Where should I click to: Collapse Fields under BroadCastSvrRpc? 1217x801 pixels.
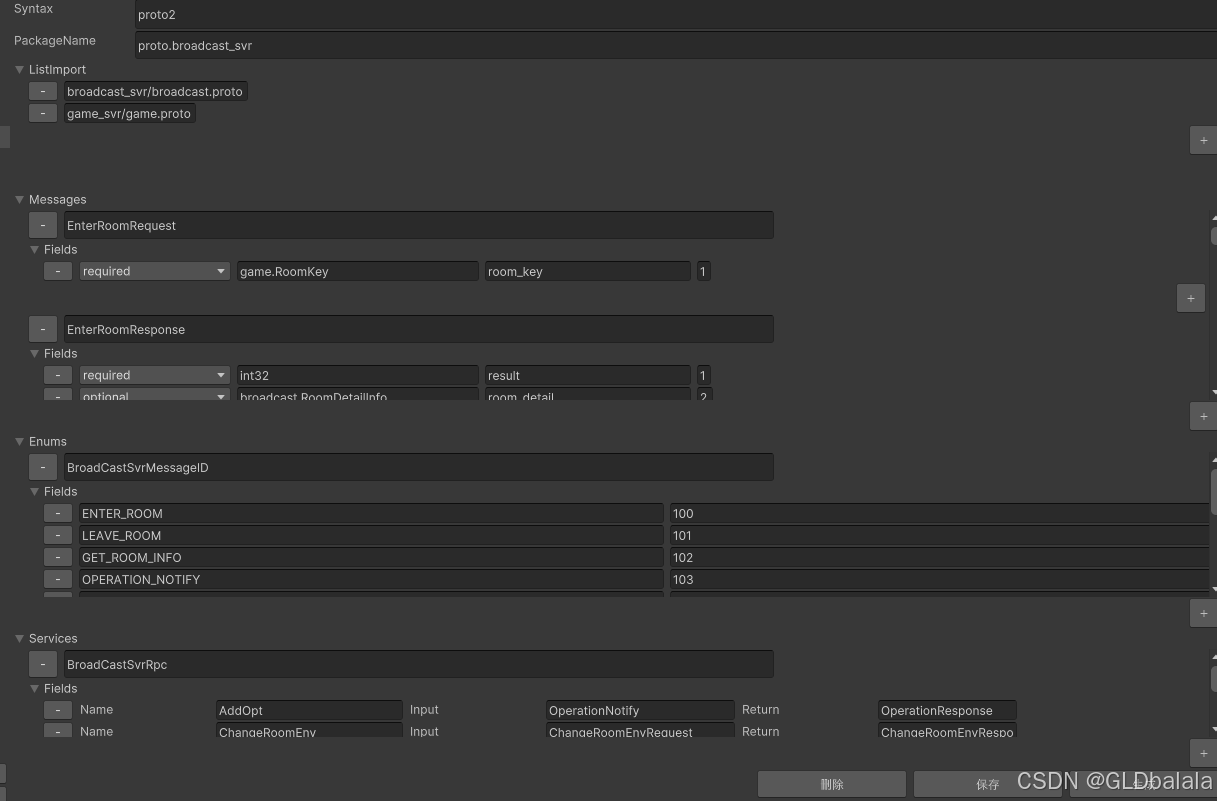click(35, 689)
